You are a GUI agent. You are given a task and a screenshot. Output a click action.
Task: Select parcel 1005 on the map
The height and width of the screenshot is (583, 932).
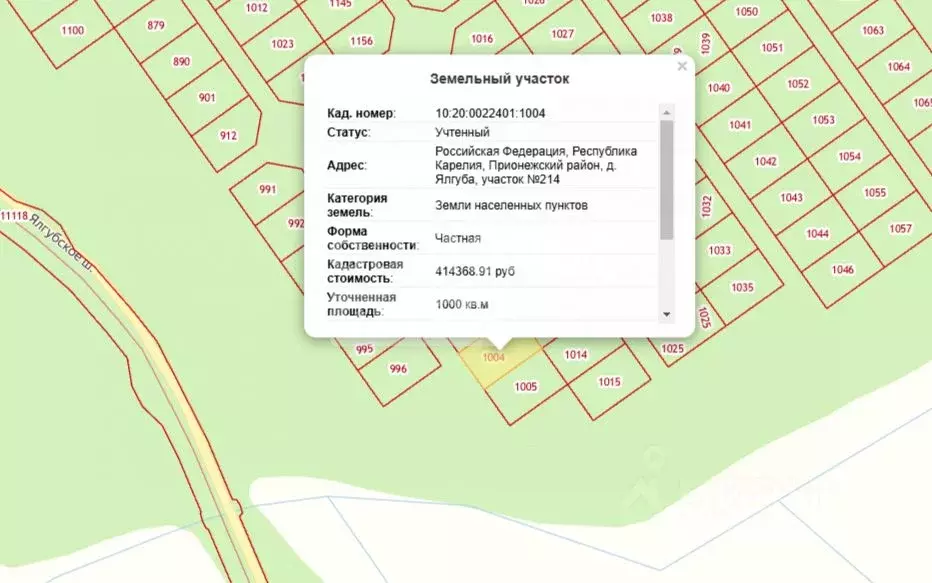coord(526,387)
